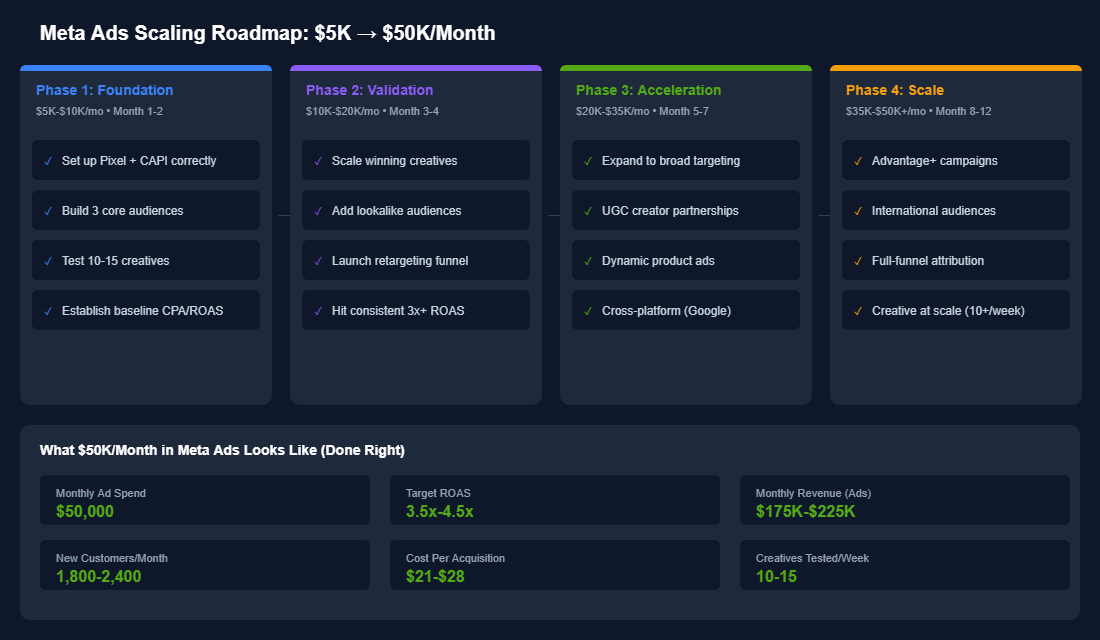
Task: Click the Launch retargeting funnel item
Action: click(x=415, y=260)
